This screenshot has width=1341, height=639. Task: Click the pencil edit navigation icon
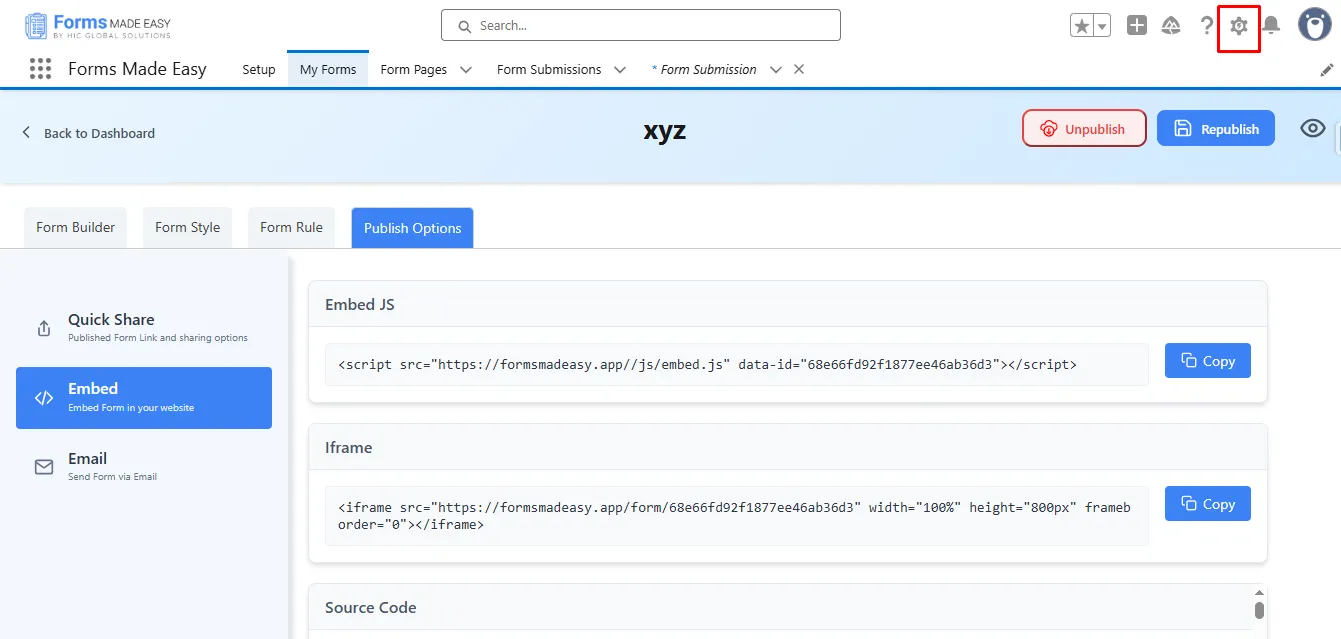[x=1327, y=70]
